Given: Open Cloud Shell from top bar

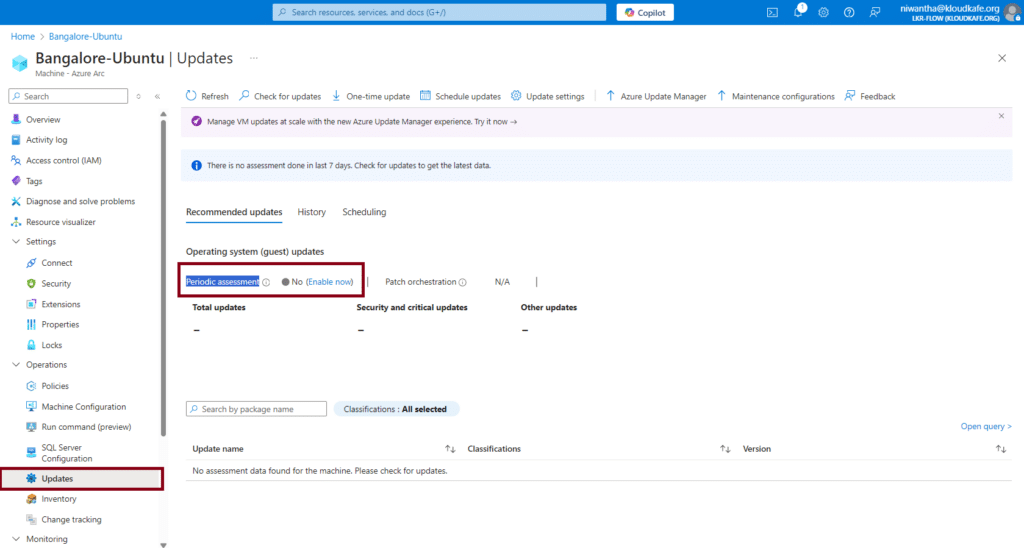Looking at the screenshot, I should tap(772, 12).
